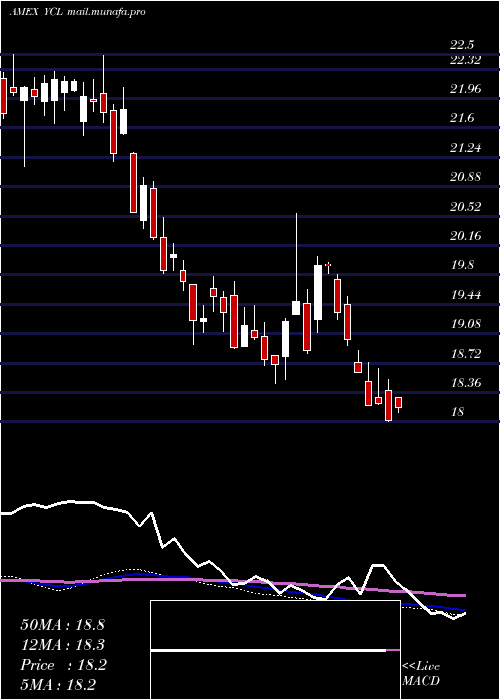The image size is (500, 700).
Task: Click the '5MA : 18.2' readout
Action: [x=58, y=685]
